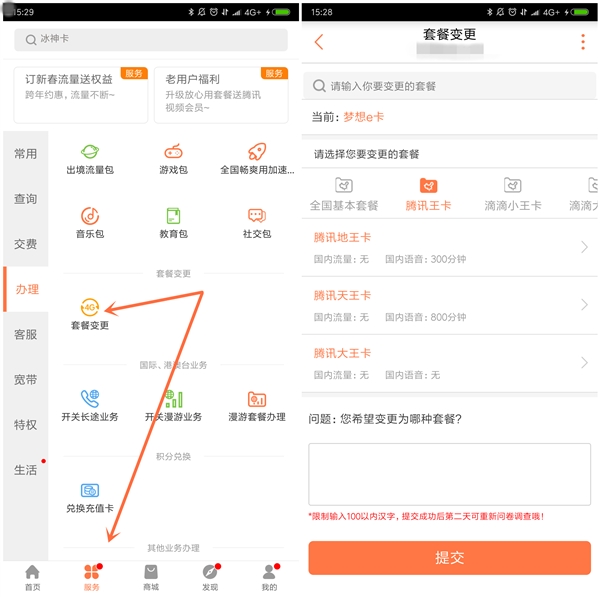The height and width of the screenshot is (597, 600).
Task: Tap 国内语音：300分钟 detail text
Action: pyautogui.click(x=426, y=259)
